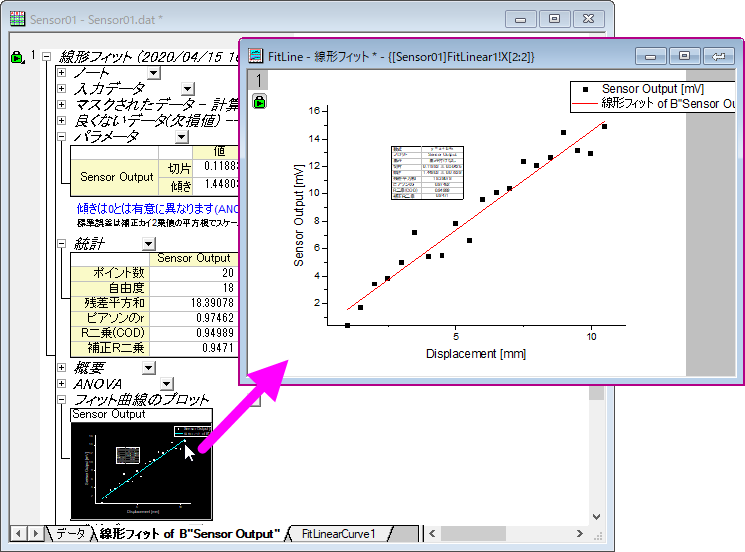Click the Sensor Output plot header cell
The image size is (745, 552).
coord(142,414)
